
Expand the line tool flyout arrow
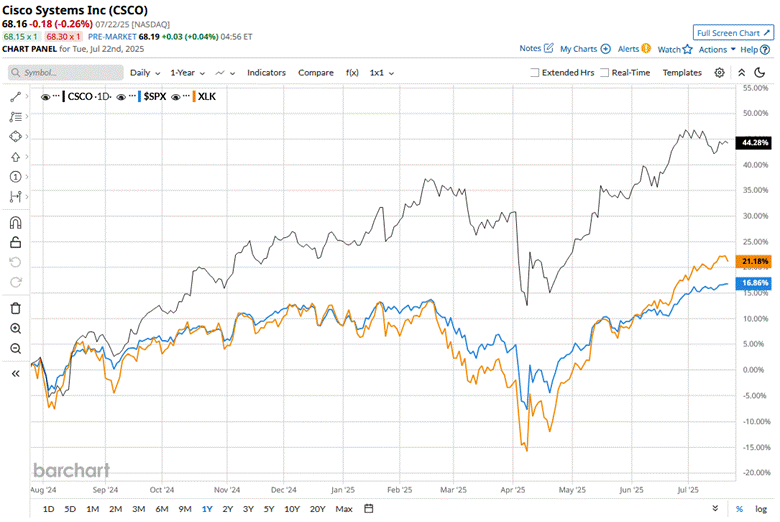point(27,97)
